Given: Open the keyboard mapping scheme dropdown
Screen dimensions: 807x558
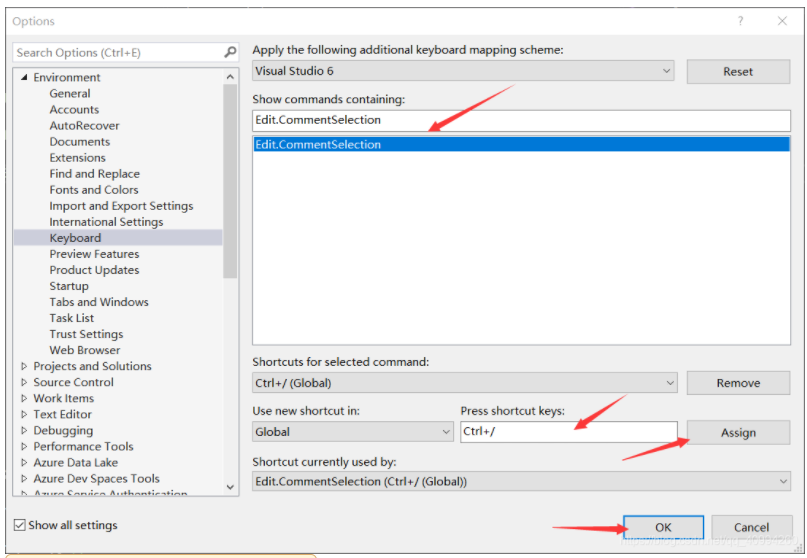Looking at the screenshot, I should (667, 71).
